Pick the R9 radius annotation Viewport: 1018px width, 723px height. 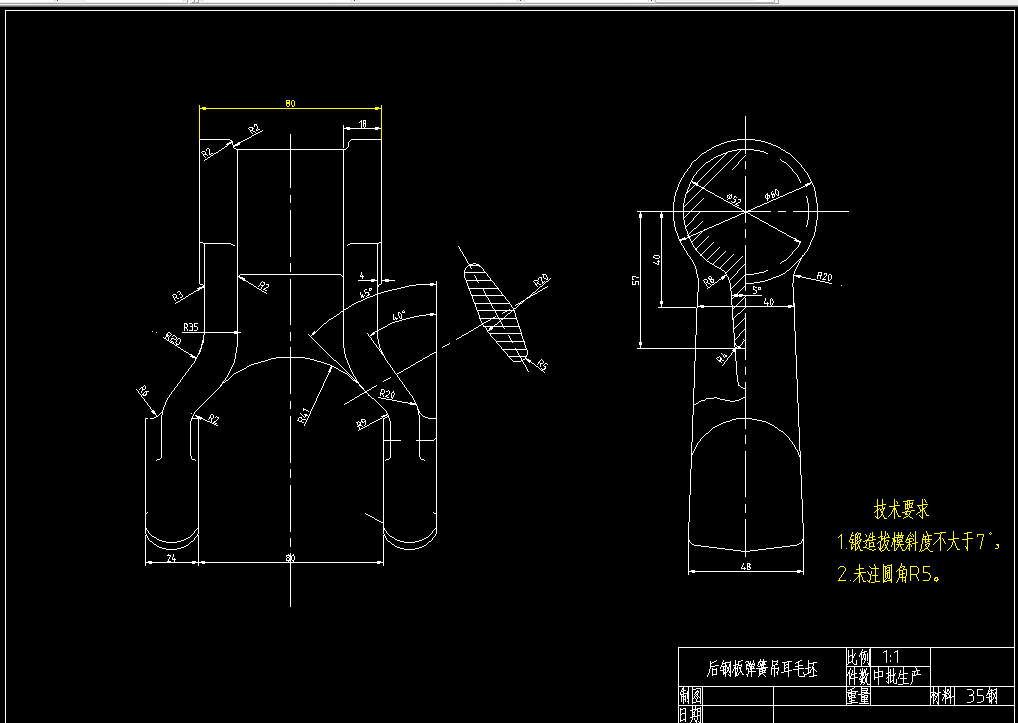coord(362,424)
